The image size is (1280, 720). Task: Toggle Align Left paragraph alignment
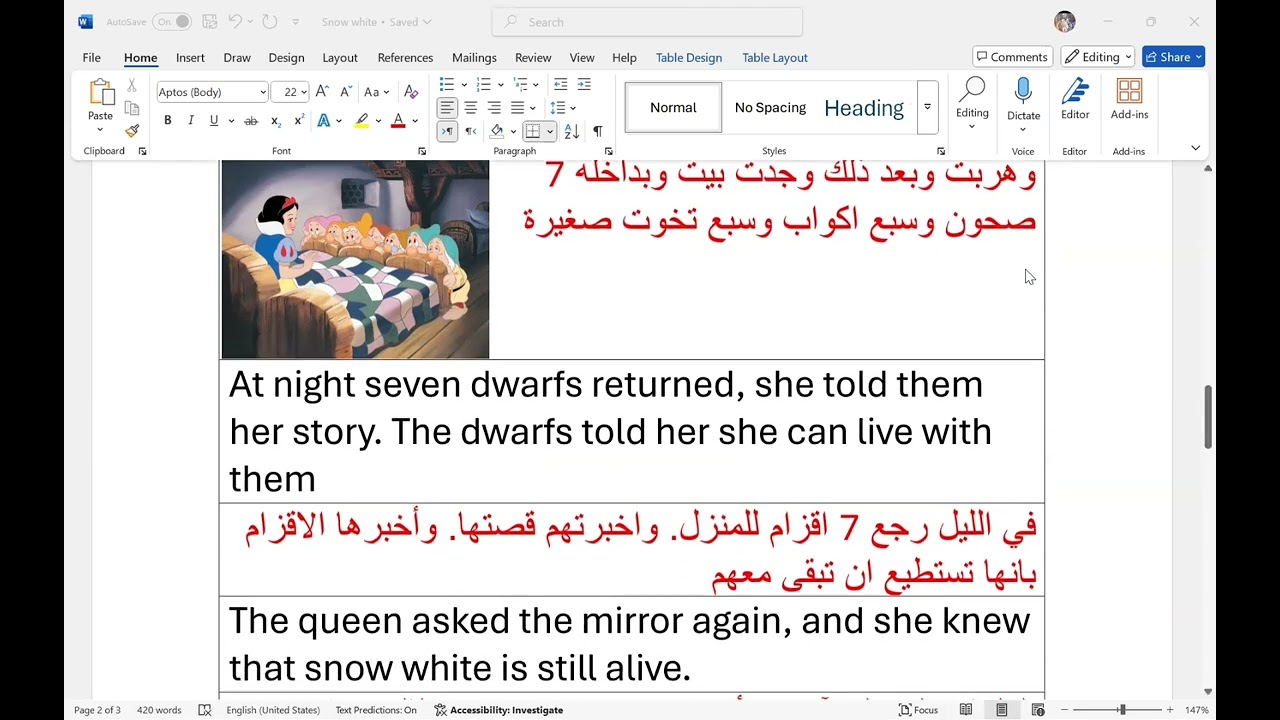click(447, 108)
